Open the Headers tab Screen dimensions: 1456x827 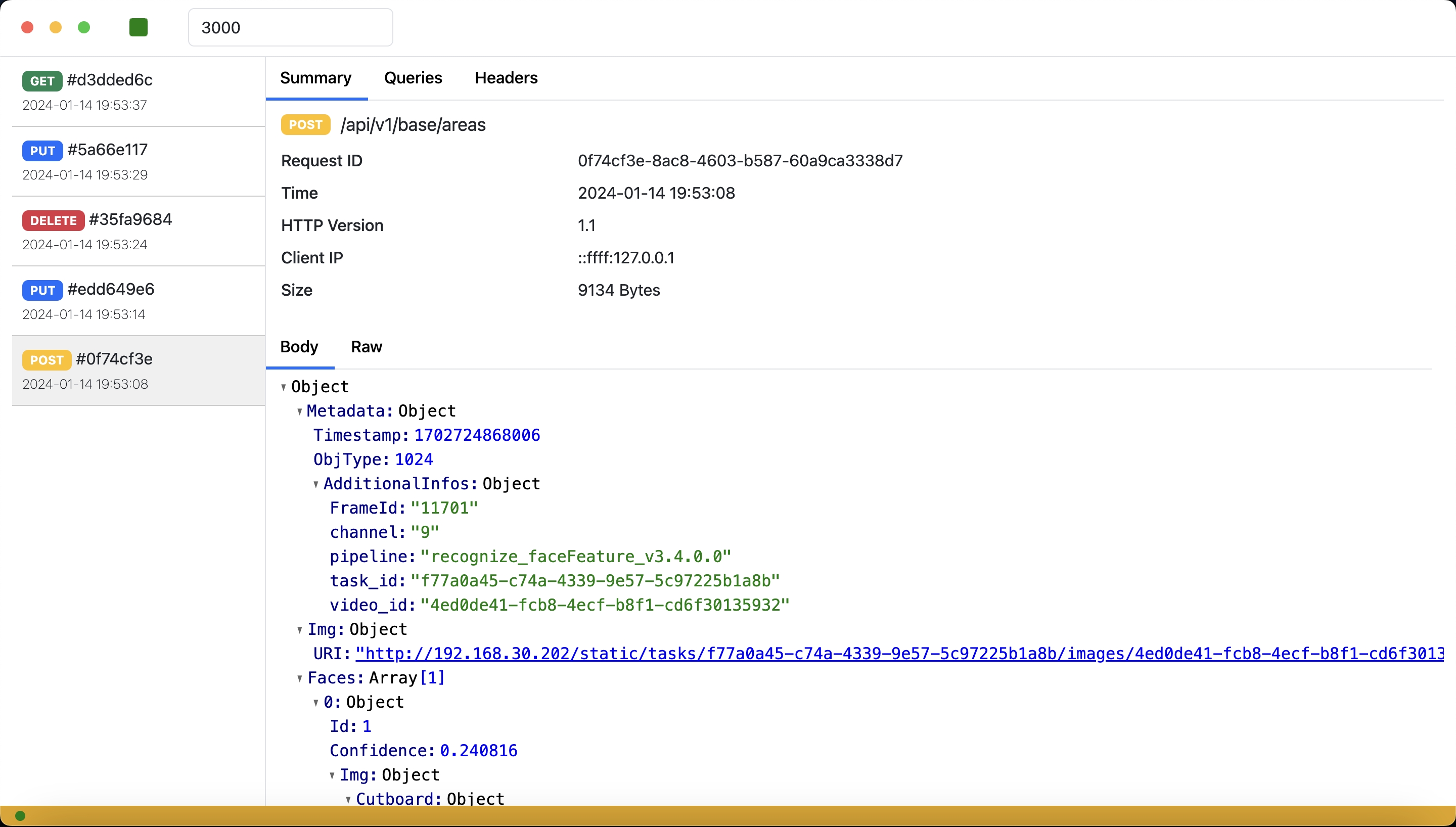pos(506,78)
